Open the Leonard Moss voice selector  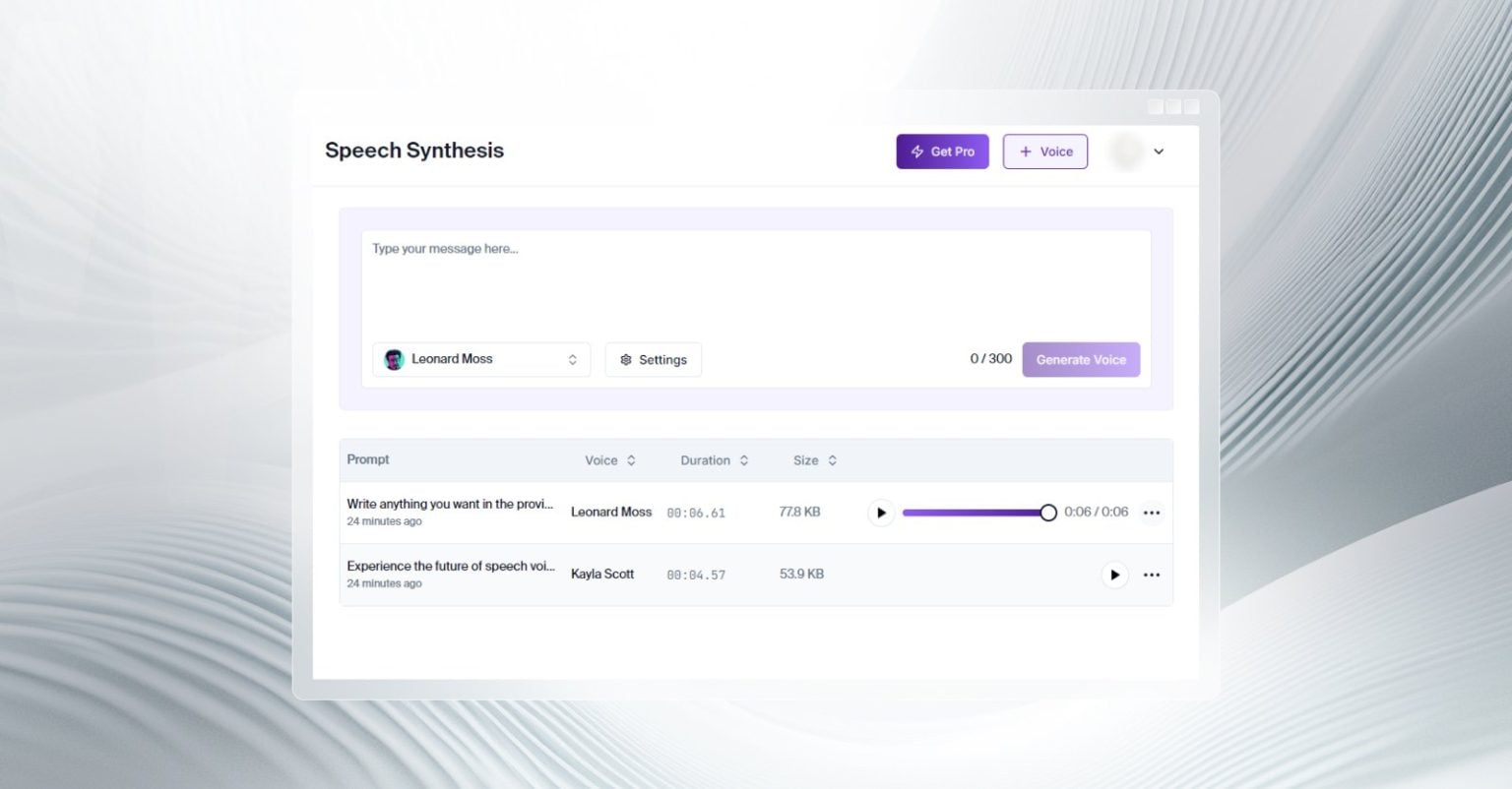pyautogui.click(x=480, y=359)
